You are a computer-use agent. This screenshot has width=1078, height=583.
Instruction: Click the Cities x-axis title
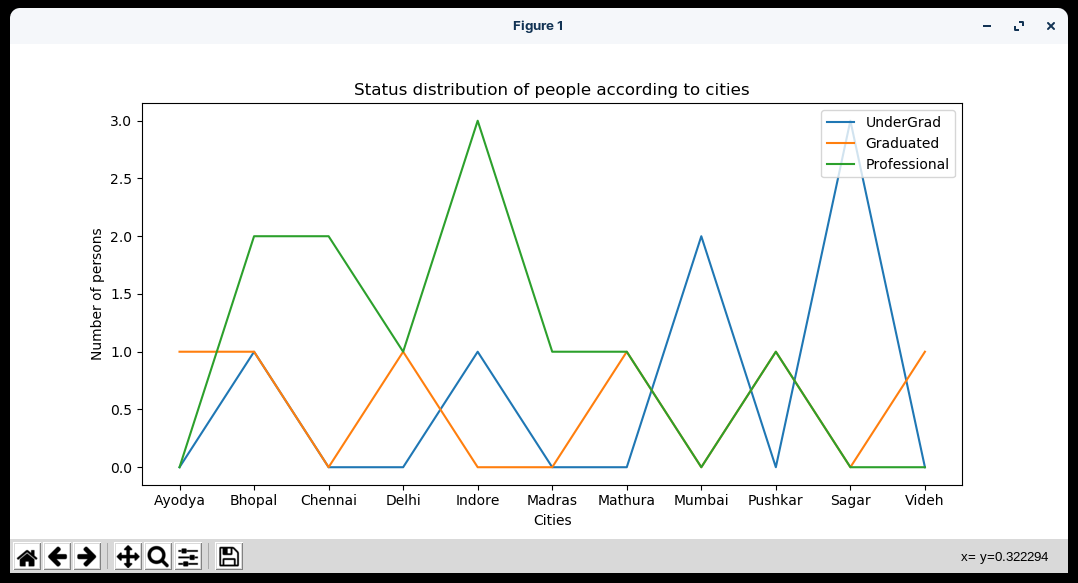point(552,520)
